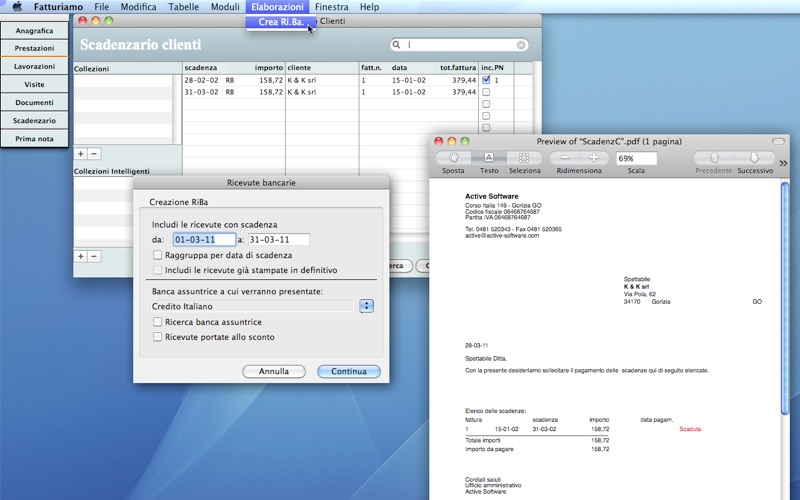Expand the Preview toolbar overflow chevron
Image resolution: width=800 pixels, height=500 pixels.
(783, 163)
